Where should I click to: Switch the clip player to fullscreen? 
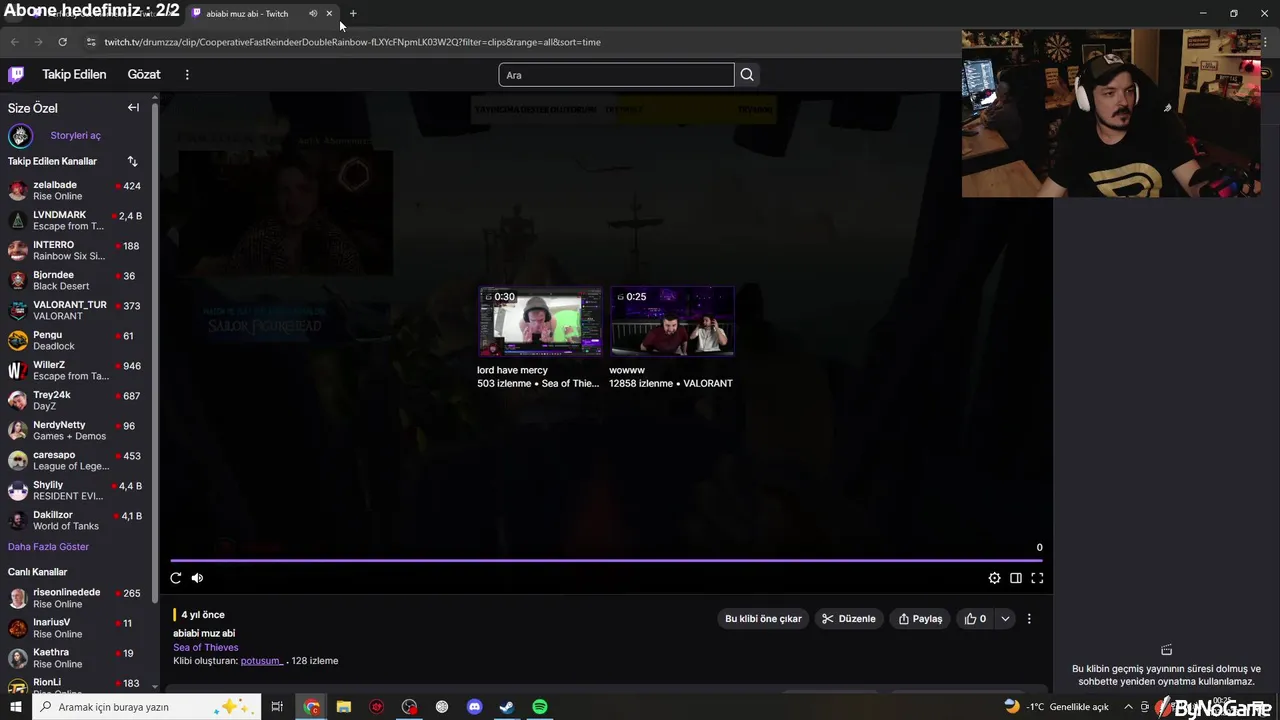coord(1037,578)
